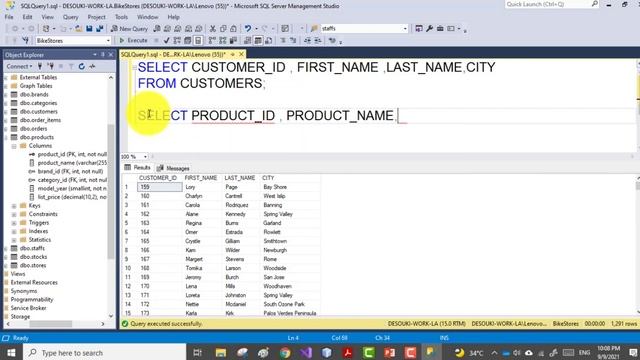Execute the current SQL query
640x360 pixels.
[133, 40]
